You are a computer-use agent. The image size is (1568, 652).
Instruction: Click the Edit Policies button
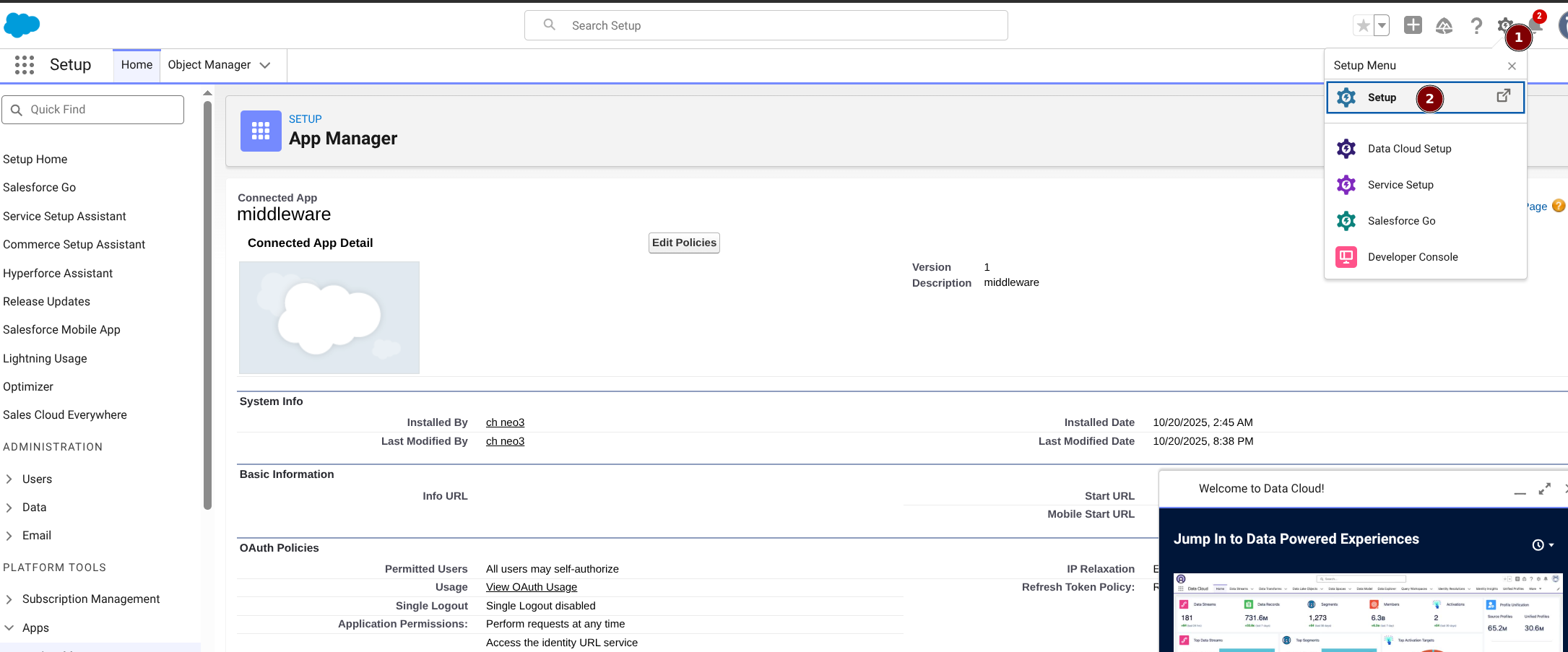coord(683,243)
